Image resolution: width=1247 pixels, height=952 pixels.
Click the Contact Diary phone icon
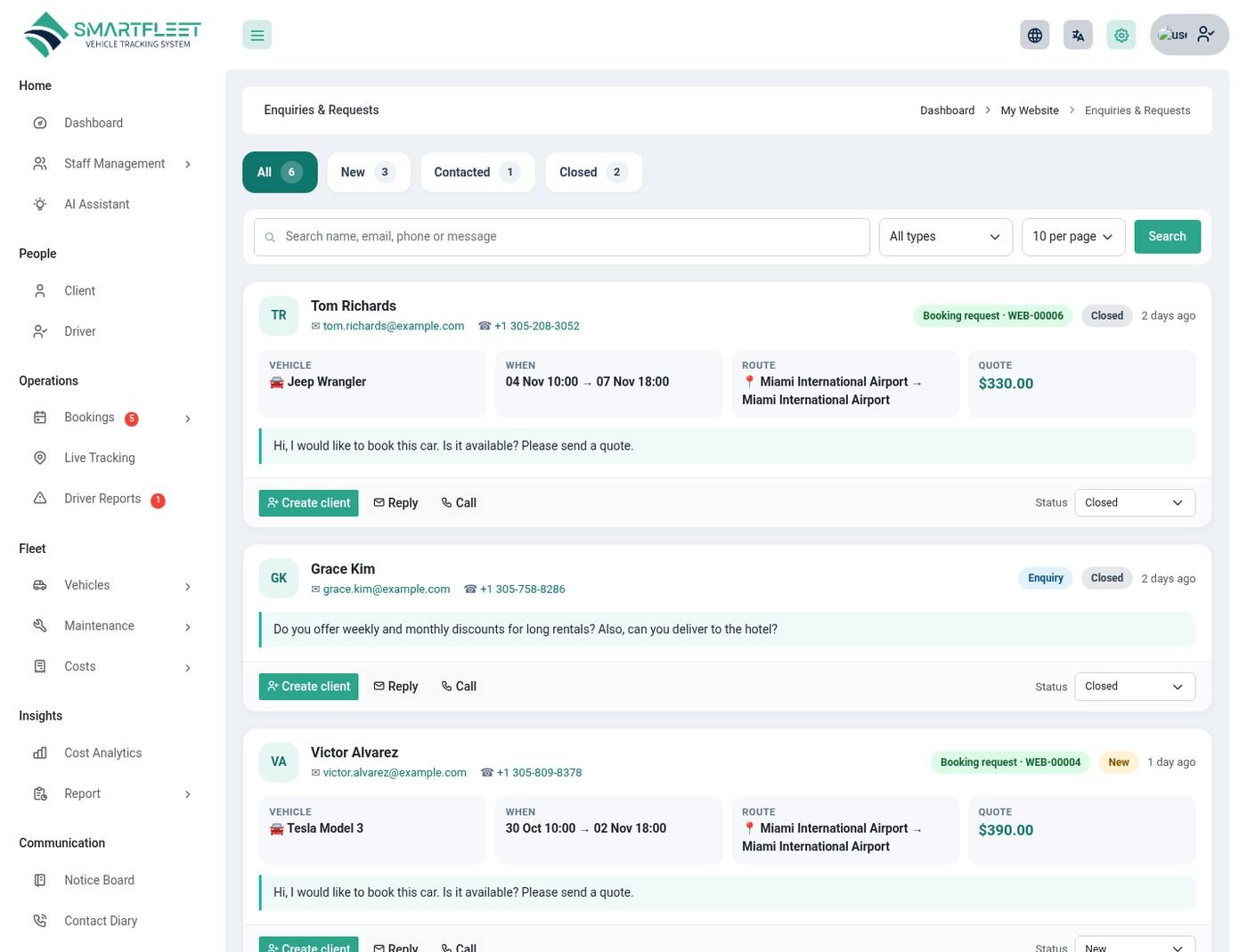pos(40,921)
